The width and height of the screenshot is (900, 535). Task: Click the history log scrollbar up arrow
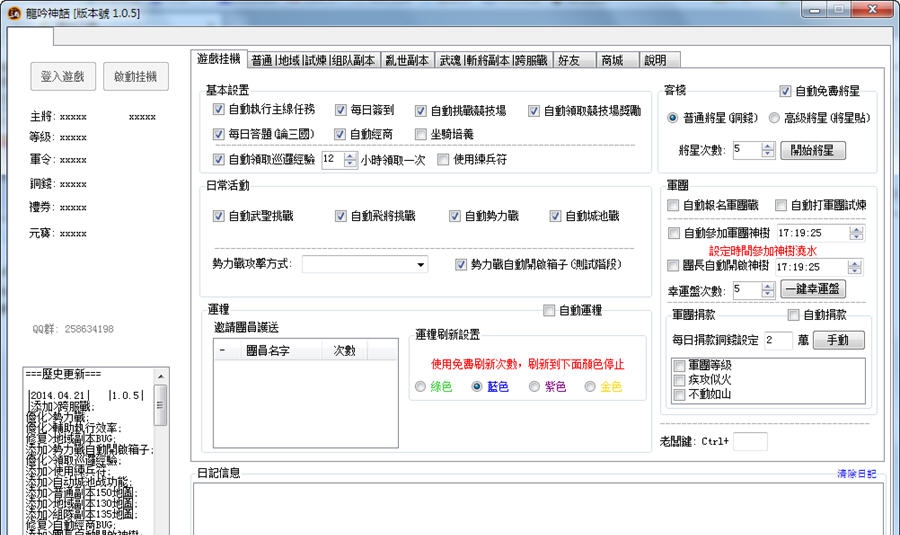tap(161, 376)
